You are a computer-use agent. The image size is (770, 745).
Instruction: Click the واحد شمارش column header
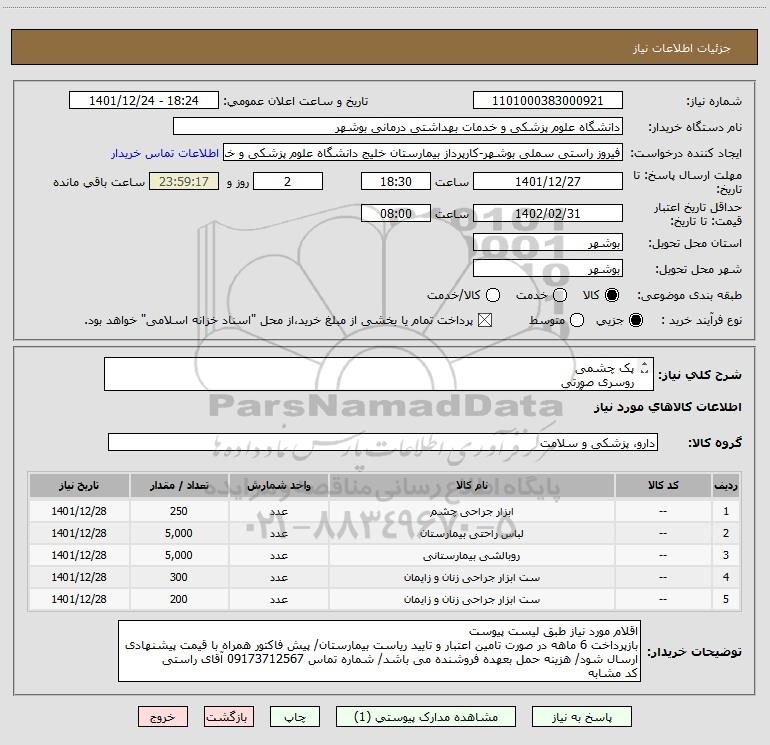click(278, 485)
